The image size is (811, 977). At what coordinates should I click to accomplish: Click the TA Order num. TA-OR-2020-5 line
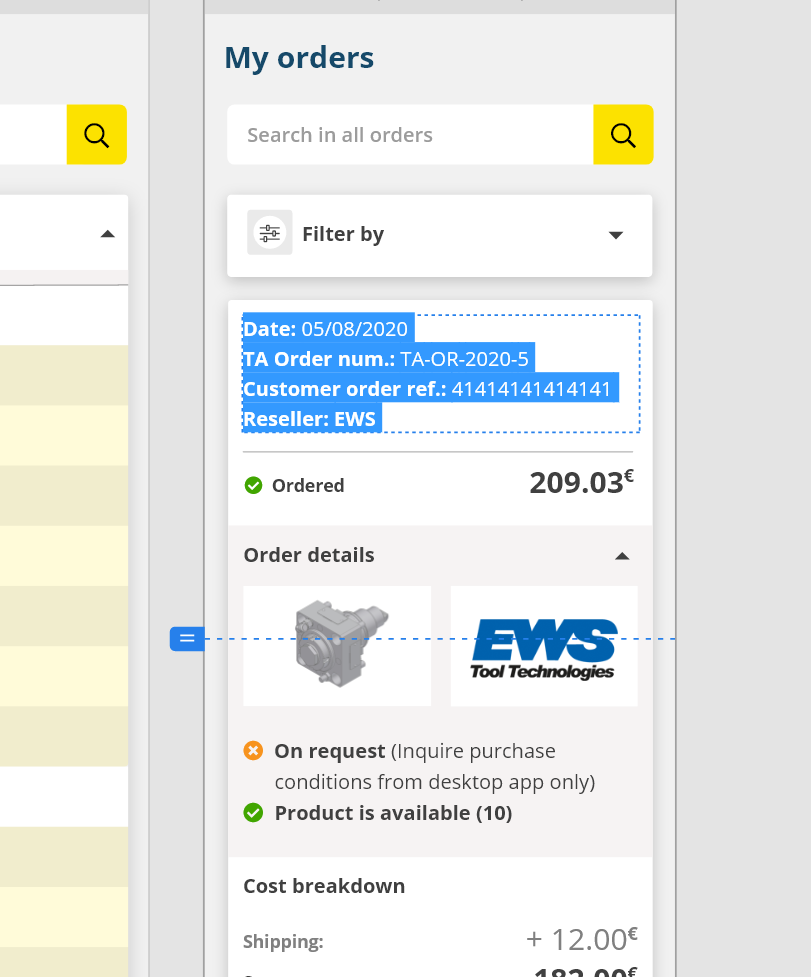click(x=386, y=359)
